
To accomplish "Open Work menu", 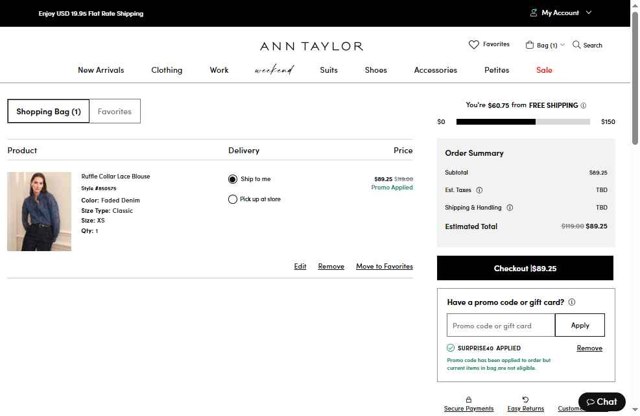I will pos(219,70).
